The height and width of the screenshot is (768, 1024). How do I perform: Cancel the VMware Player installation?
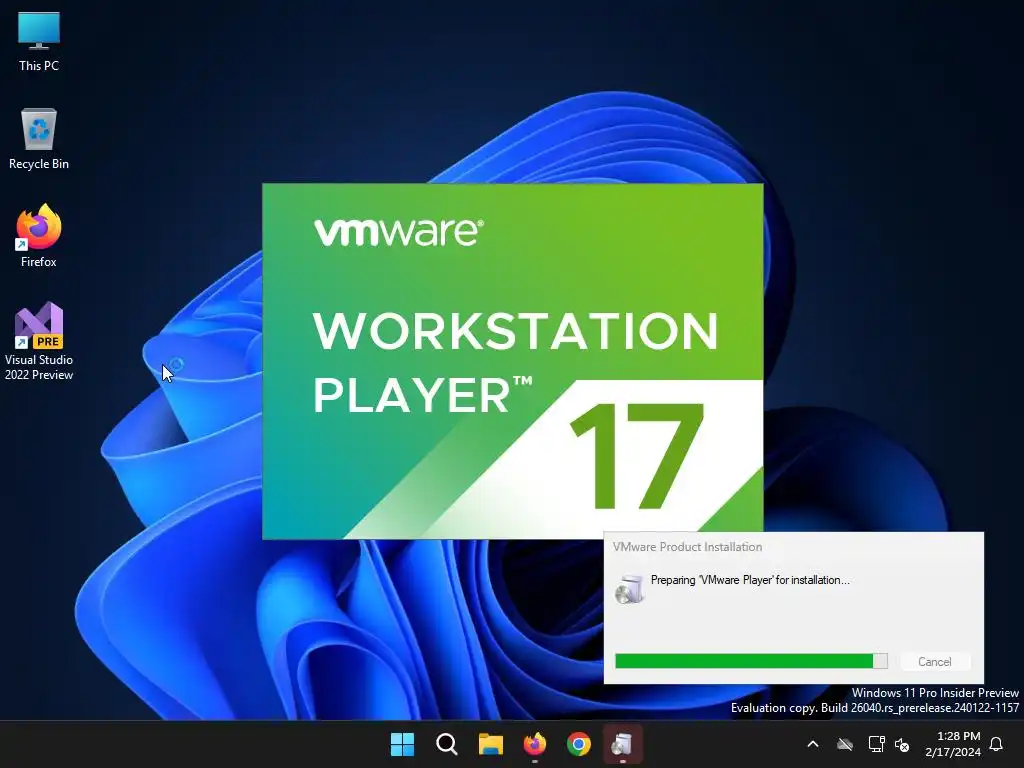[x=935, y=662]
